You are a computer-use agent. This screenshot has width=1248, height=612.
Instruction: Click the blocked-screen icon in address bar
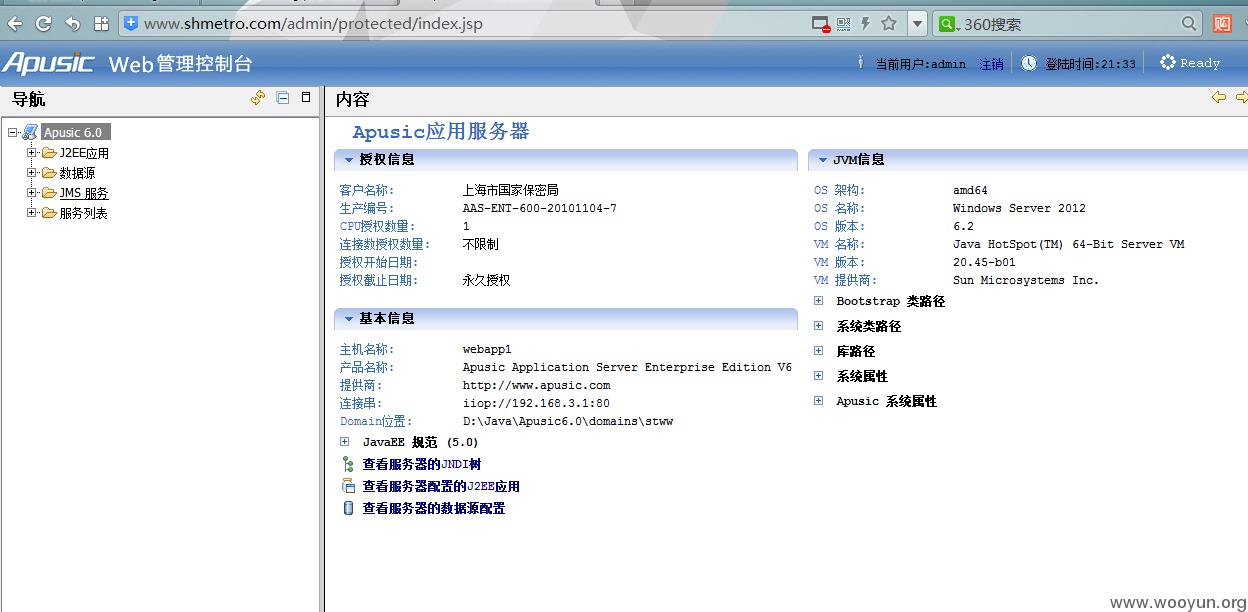[x=821, y=24]
